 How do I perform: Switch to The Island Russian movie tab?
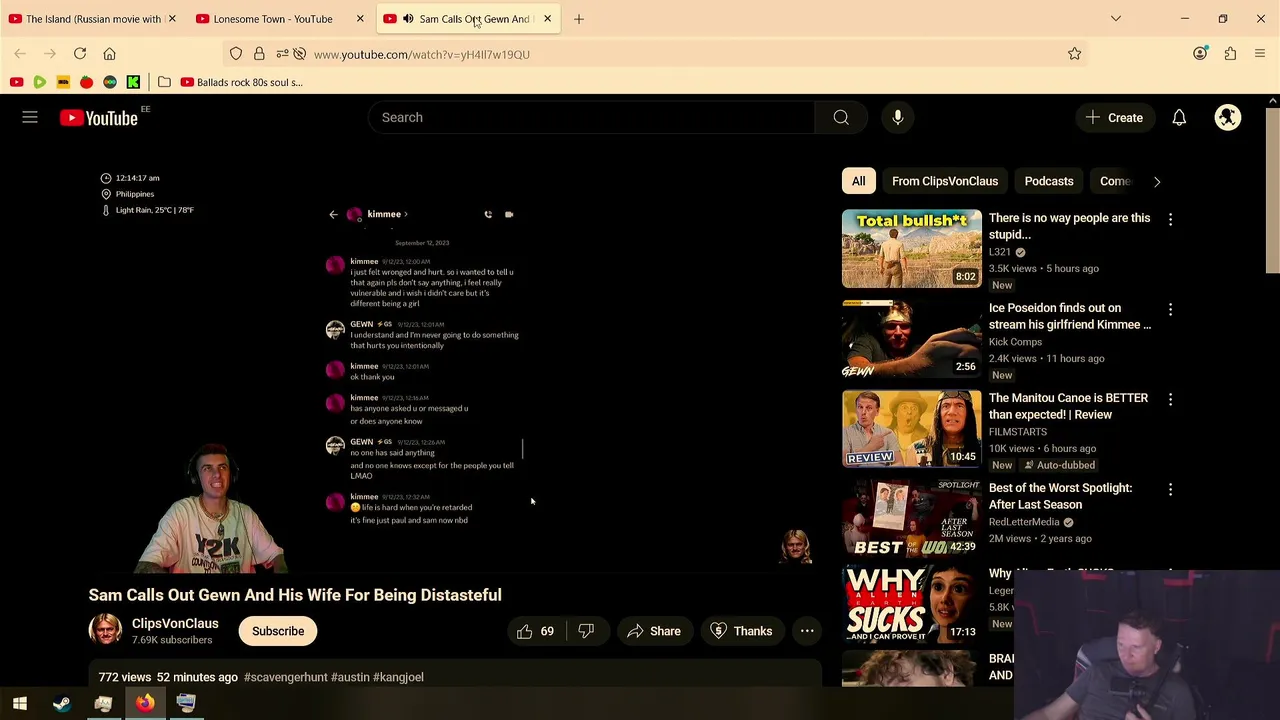pyautogui.click(x=93, y=19)
